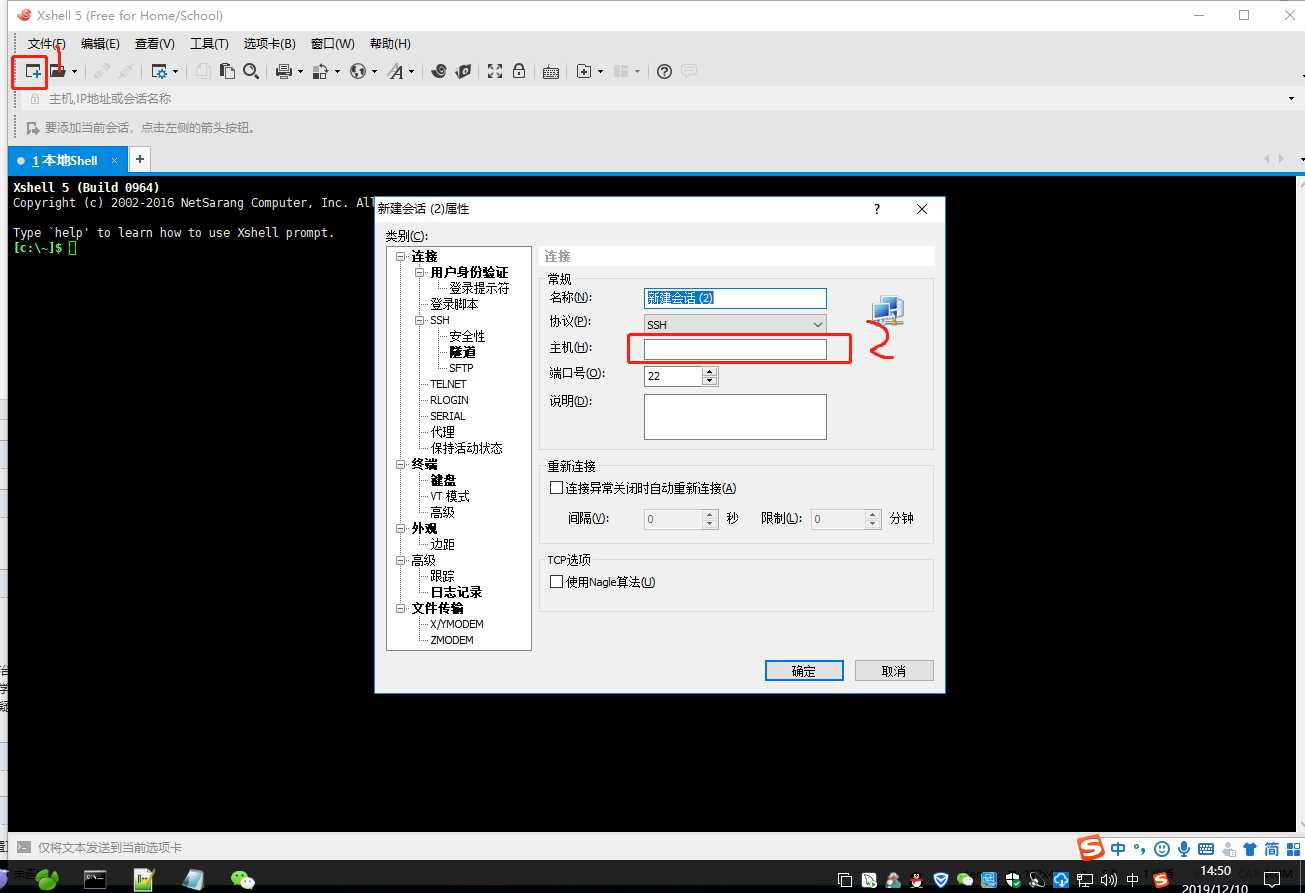This screenshot has width=1305, height=893.
Task: Select 用户身份验证 in the category tree
Action: [x=469, y=272]
